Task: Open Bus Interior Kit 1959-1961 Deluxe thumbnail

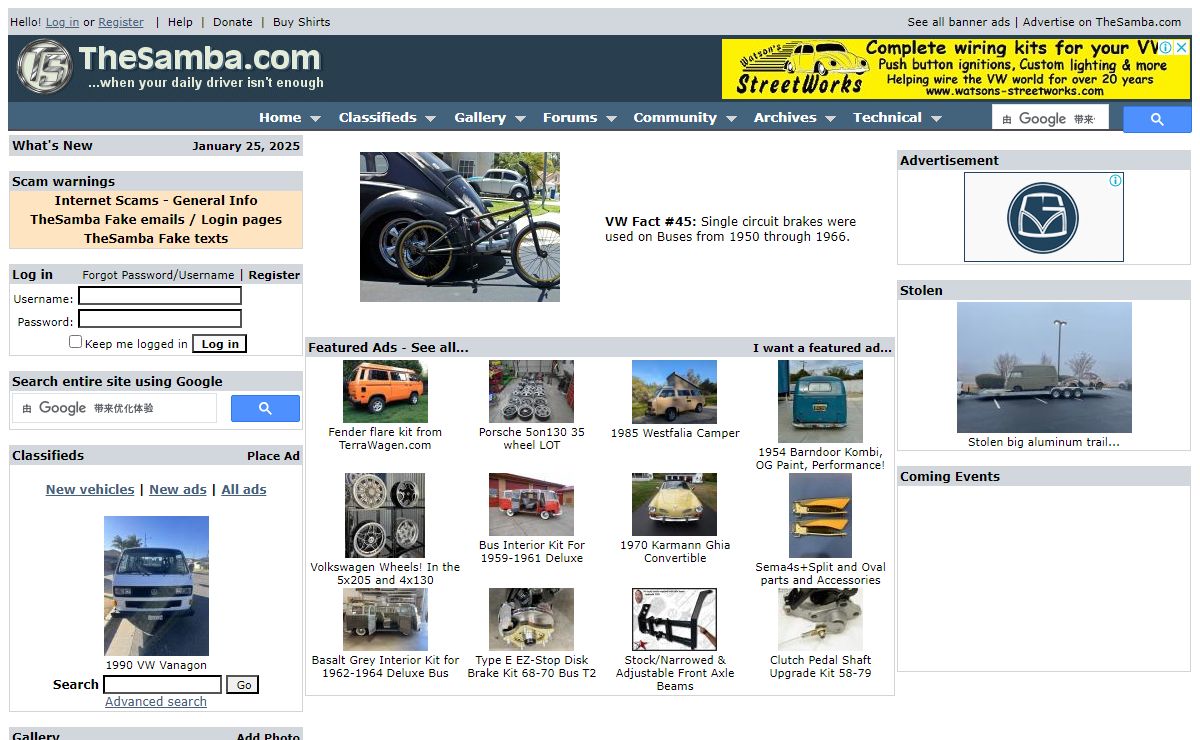Action: pyautogui.click(x=531, y=504)
